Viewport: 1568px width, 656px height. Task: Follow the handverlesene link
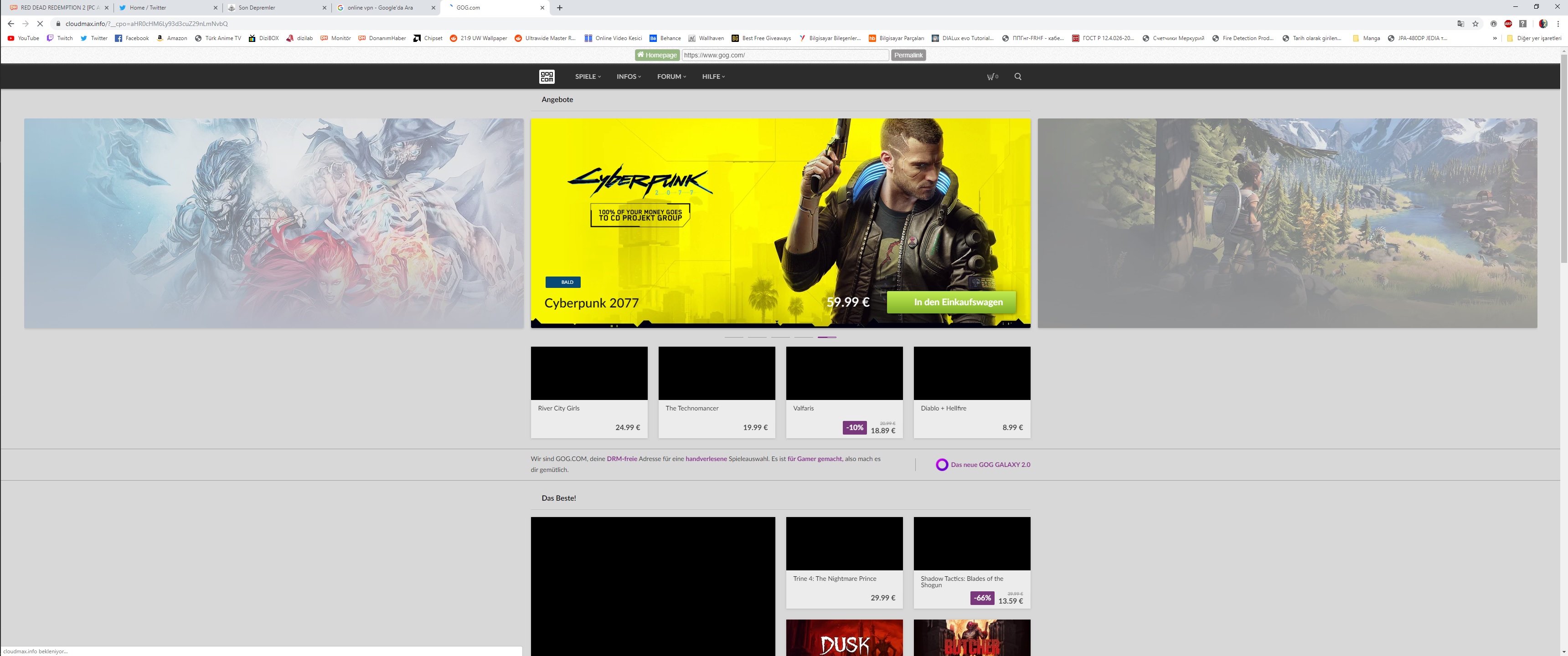point(706,460)
